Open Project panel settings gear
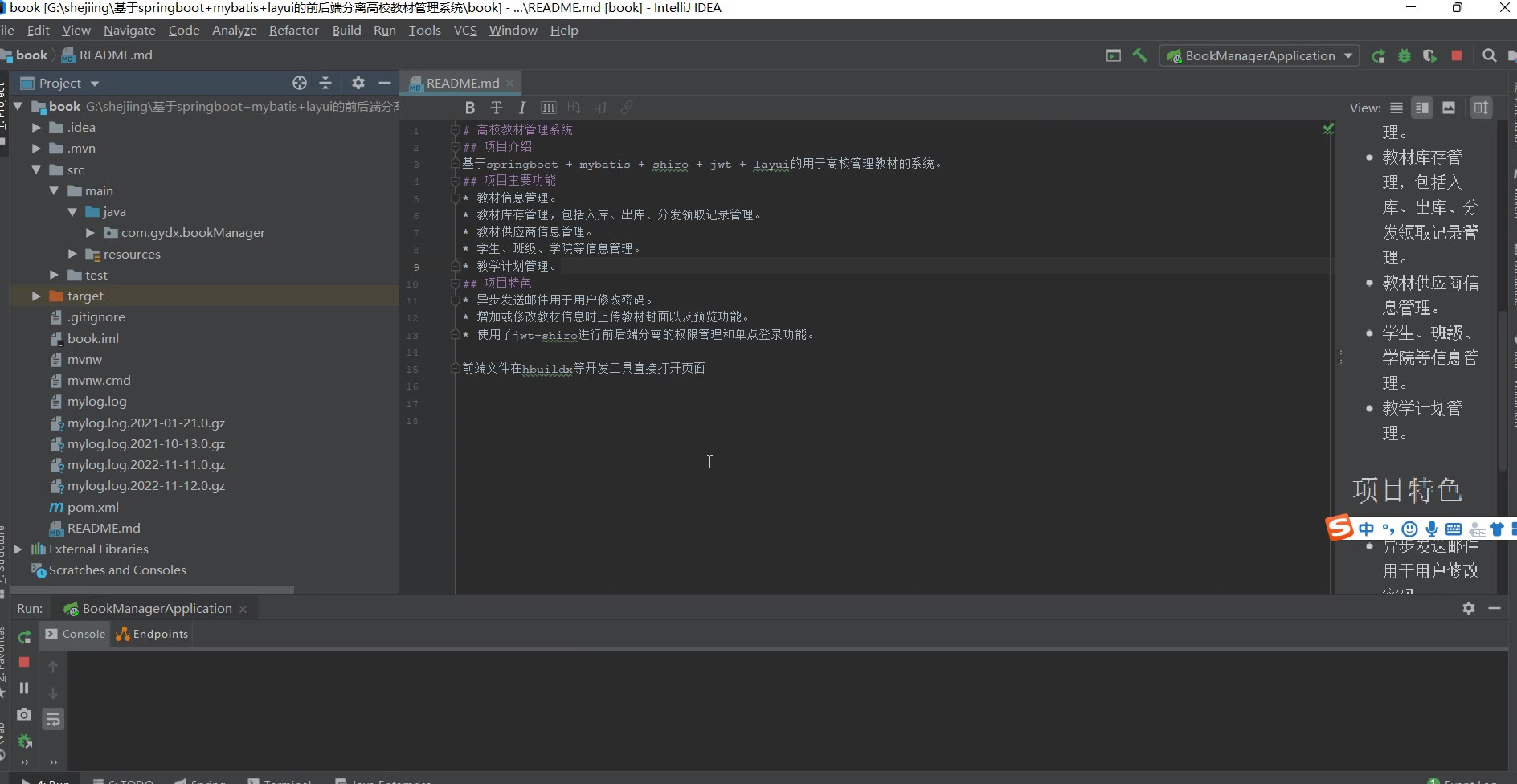 (x=358, y=83)
